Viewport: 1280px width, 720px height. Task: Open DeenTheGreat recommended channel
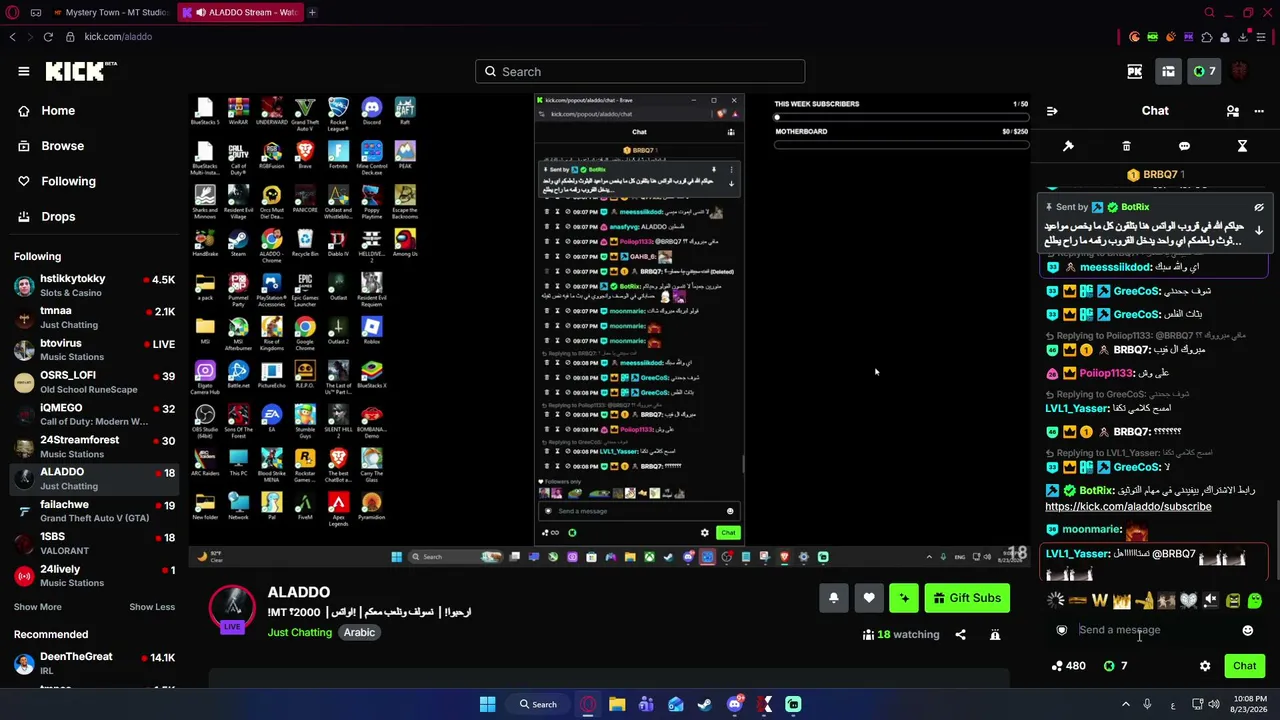[x=95, y=663]
